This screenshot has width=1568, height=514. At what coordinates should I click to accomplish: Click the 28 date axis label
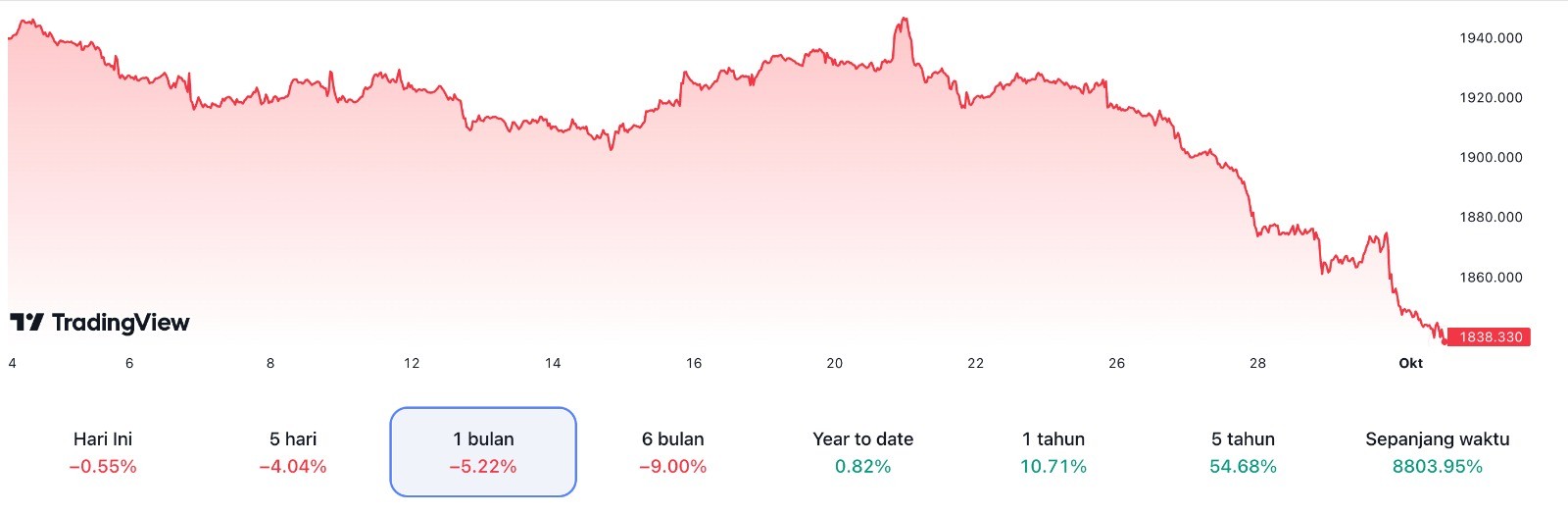(1257, 364)
